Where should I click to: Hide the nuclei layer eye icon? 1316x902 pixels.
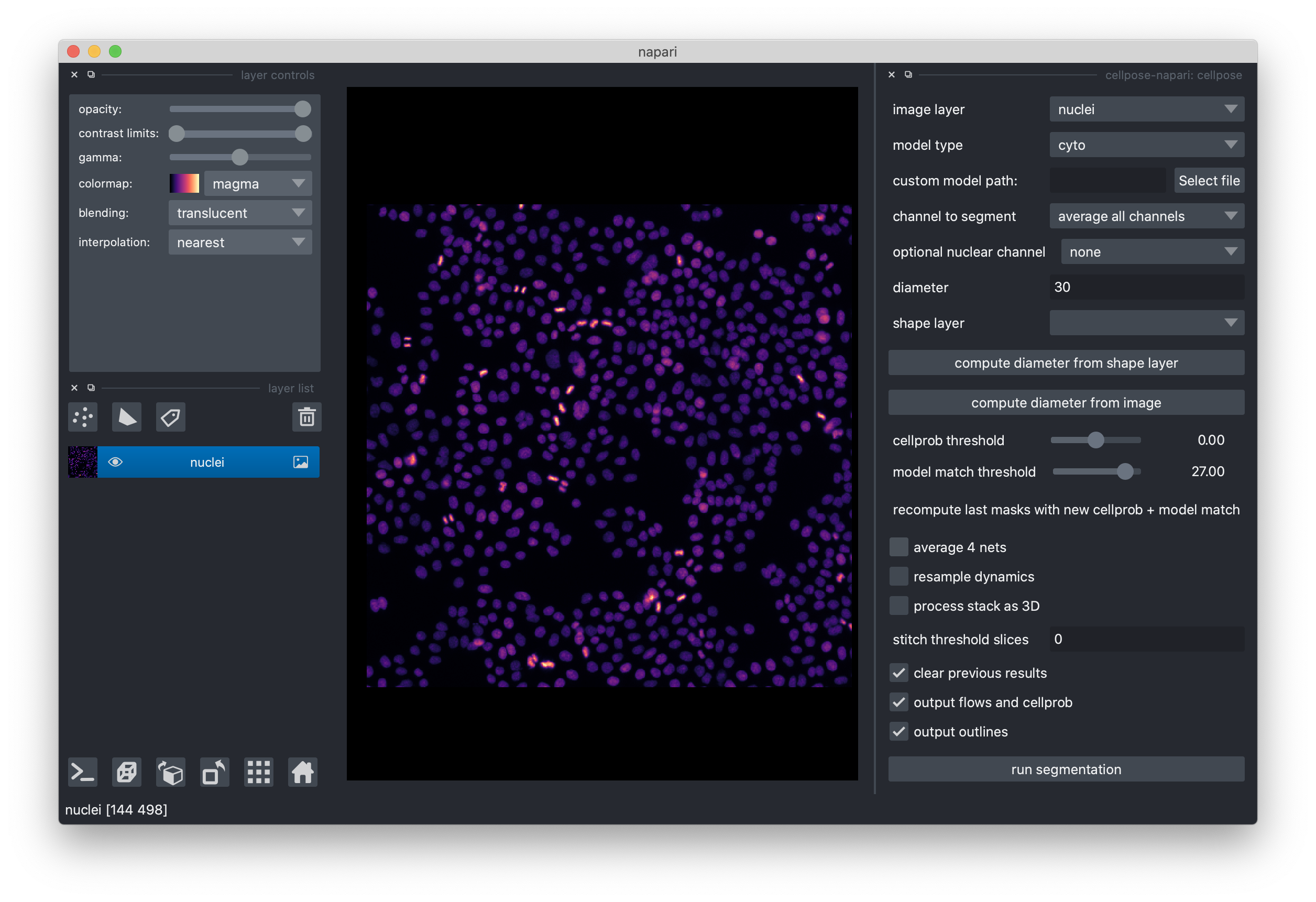[115, 462]
